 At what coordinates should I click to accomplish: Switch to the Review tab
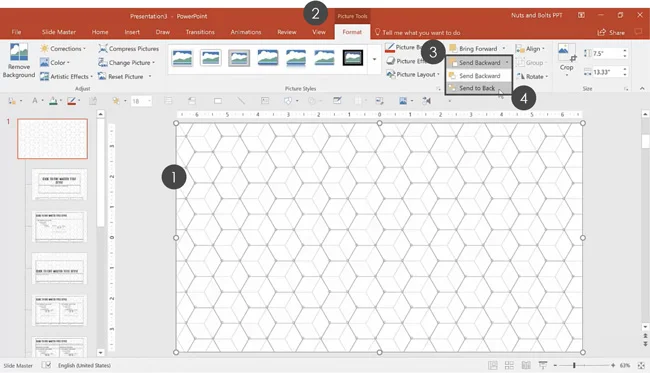click(x=287, y=32)
